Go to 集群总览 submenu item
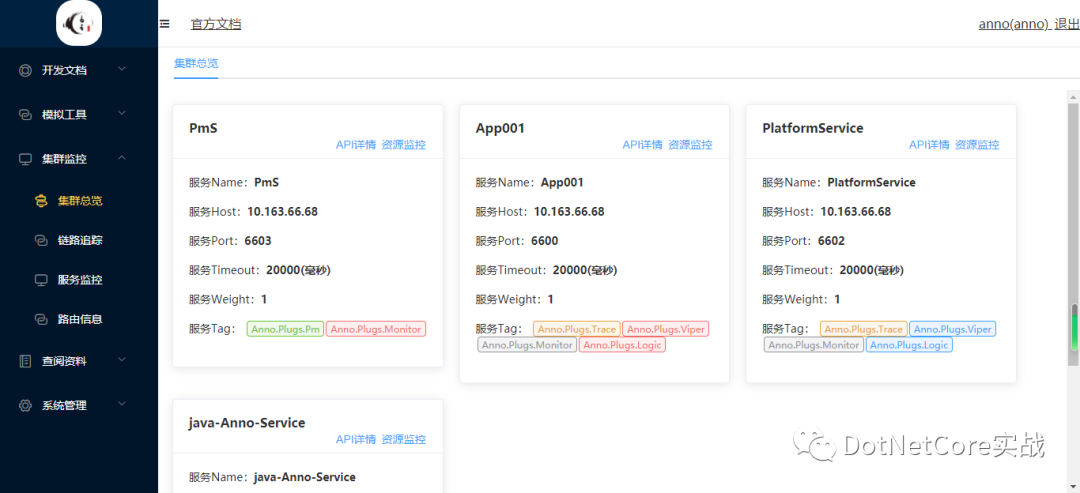This screenshot has height=493, width=1080. (79, 201)
